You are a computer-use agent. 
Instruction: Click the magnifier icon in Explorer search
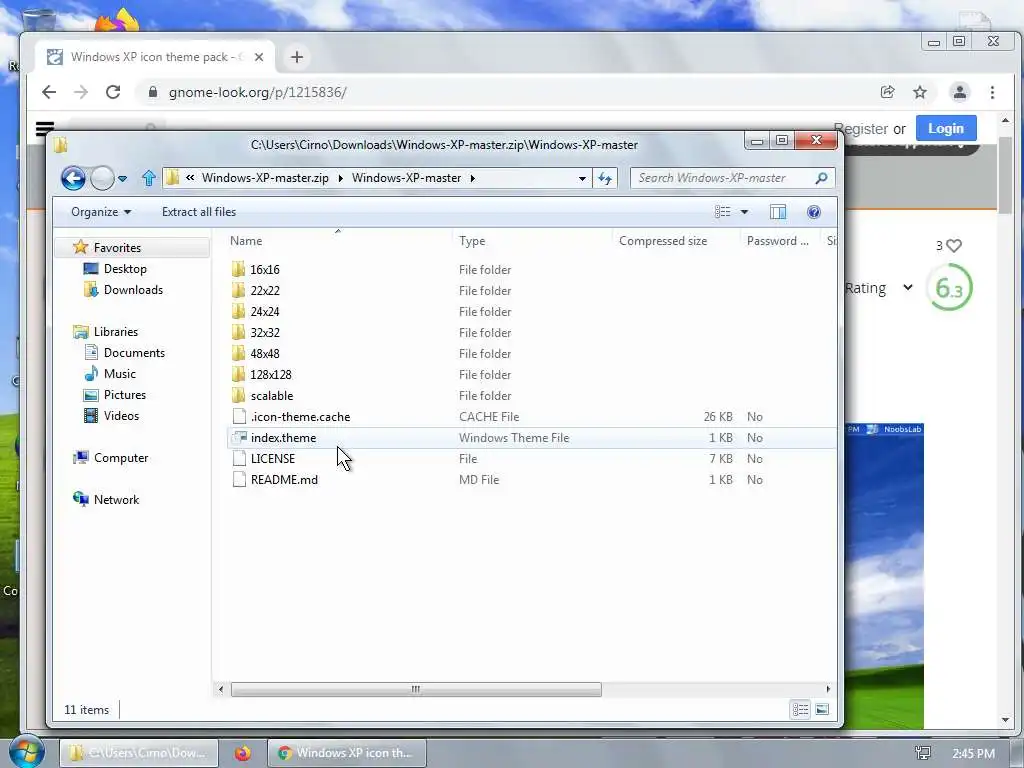pos(822,178)
